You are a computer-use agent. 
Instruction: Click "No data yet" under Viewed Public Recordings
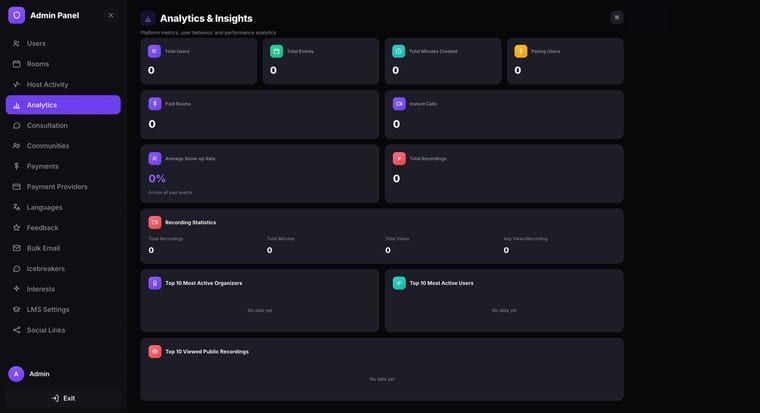tap(382, 379)
